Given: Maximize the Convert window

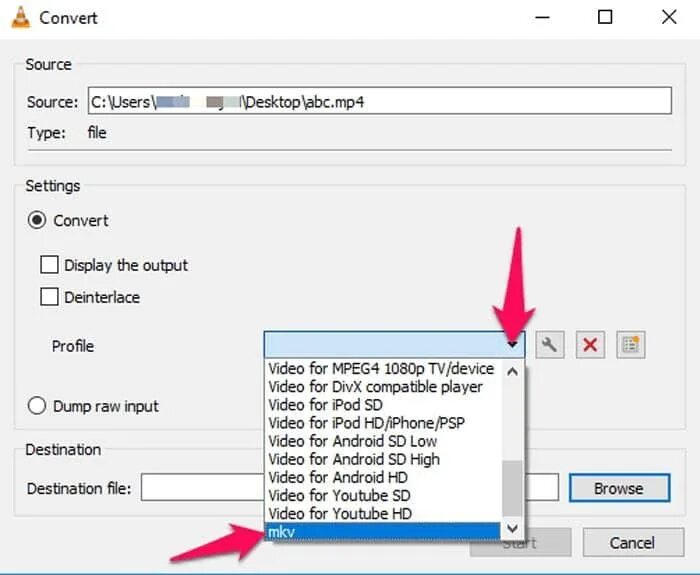Looking at the screenshot, I should (x=605, y=17).
